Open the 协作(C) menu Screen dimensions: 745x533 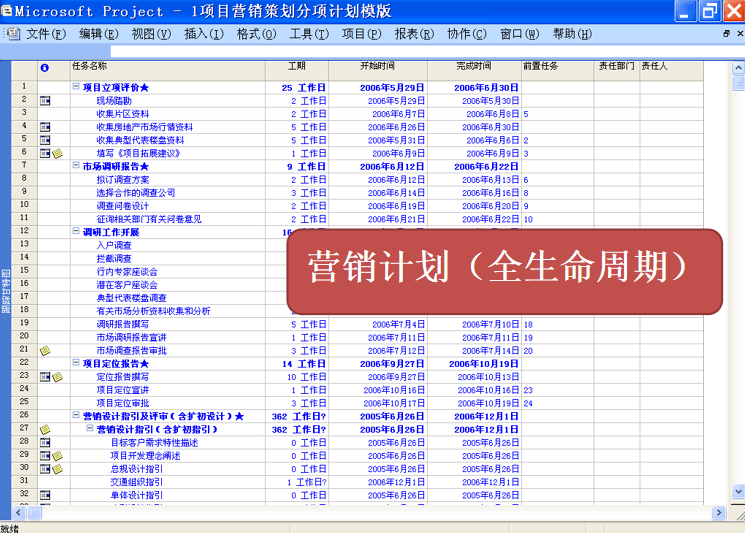(467, 34)
